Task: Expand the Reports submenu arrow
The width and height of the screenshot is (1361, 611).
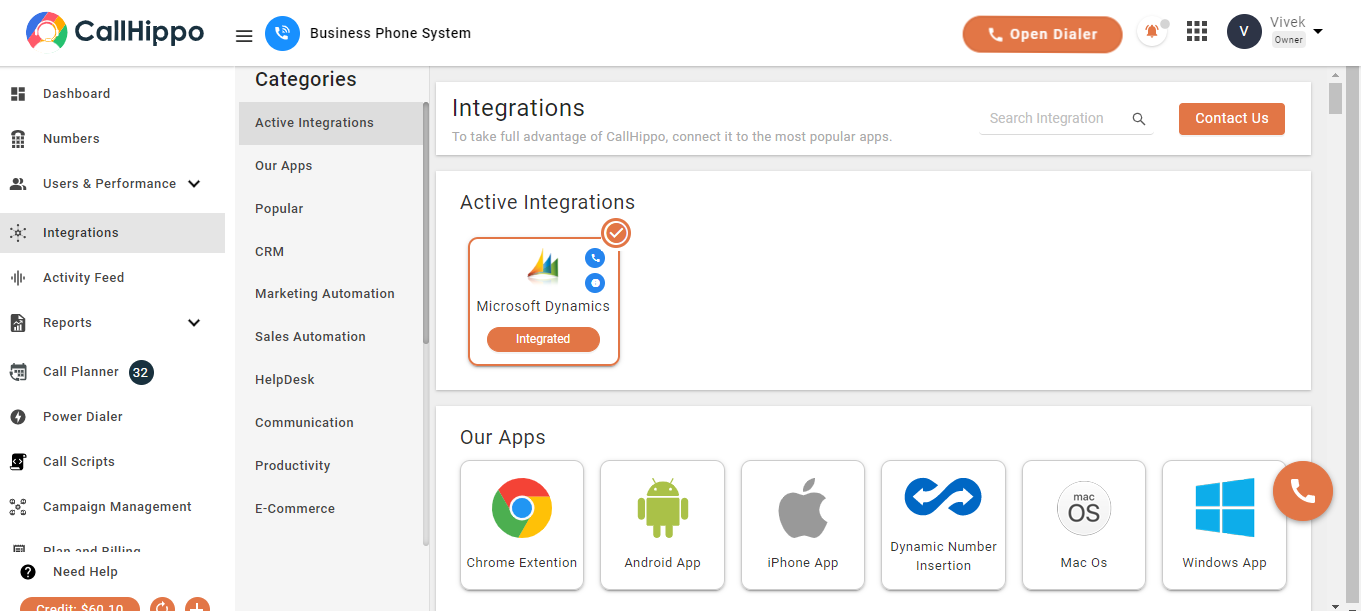Action: (194, 323)
